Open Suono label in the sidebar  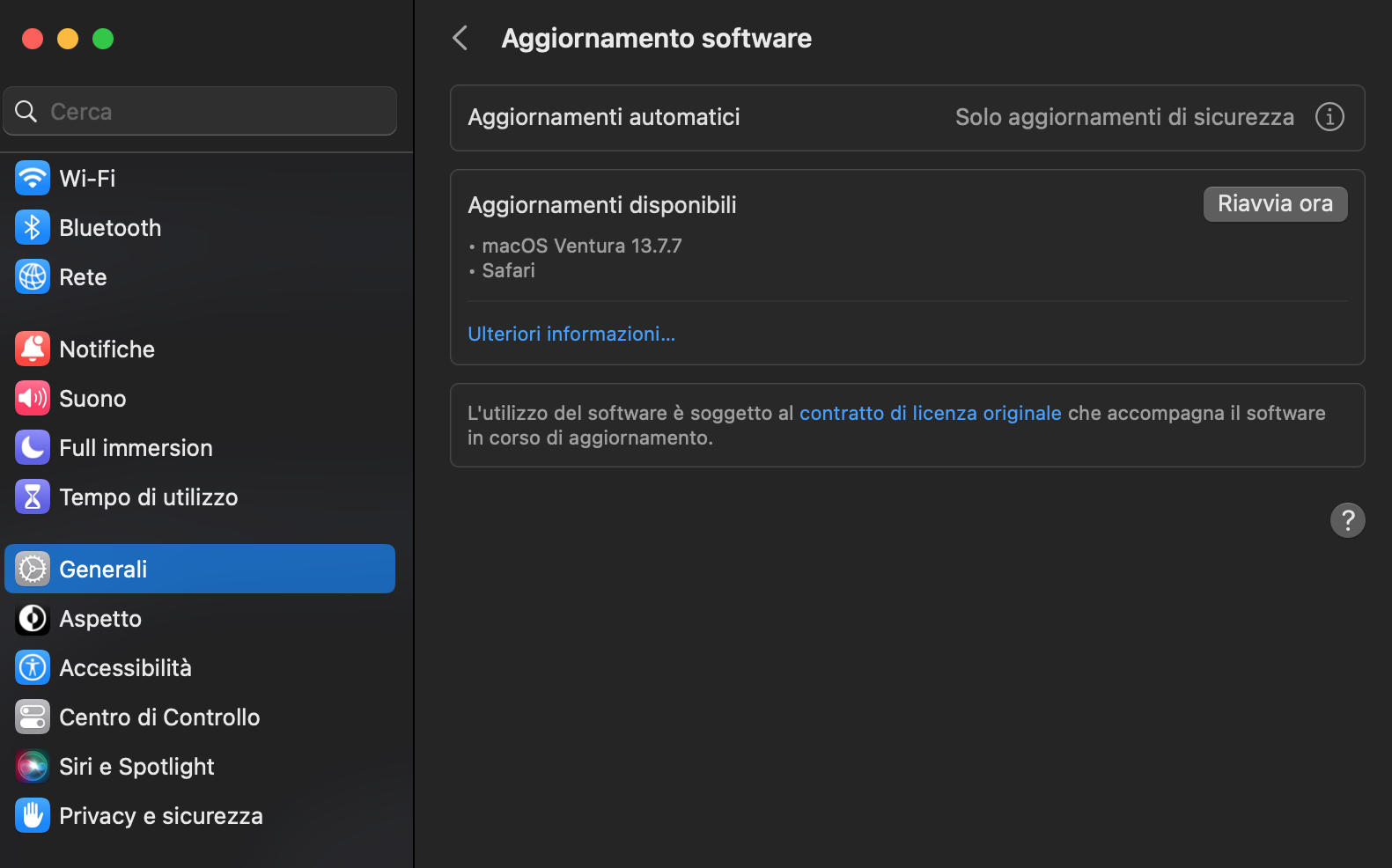click(92, 398)
